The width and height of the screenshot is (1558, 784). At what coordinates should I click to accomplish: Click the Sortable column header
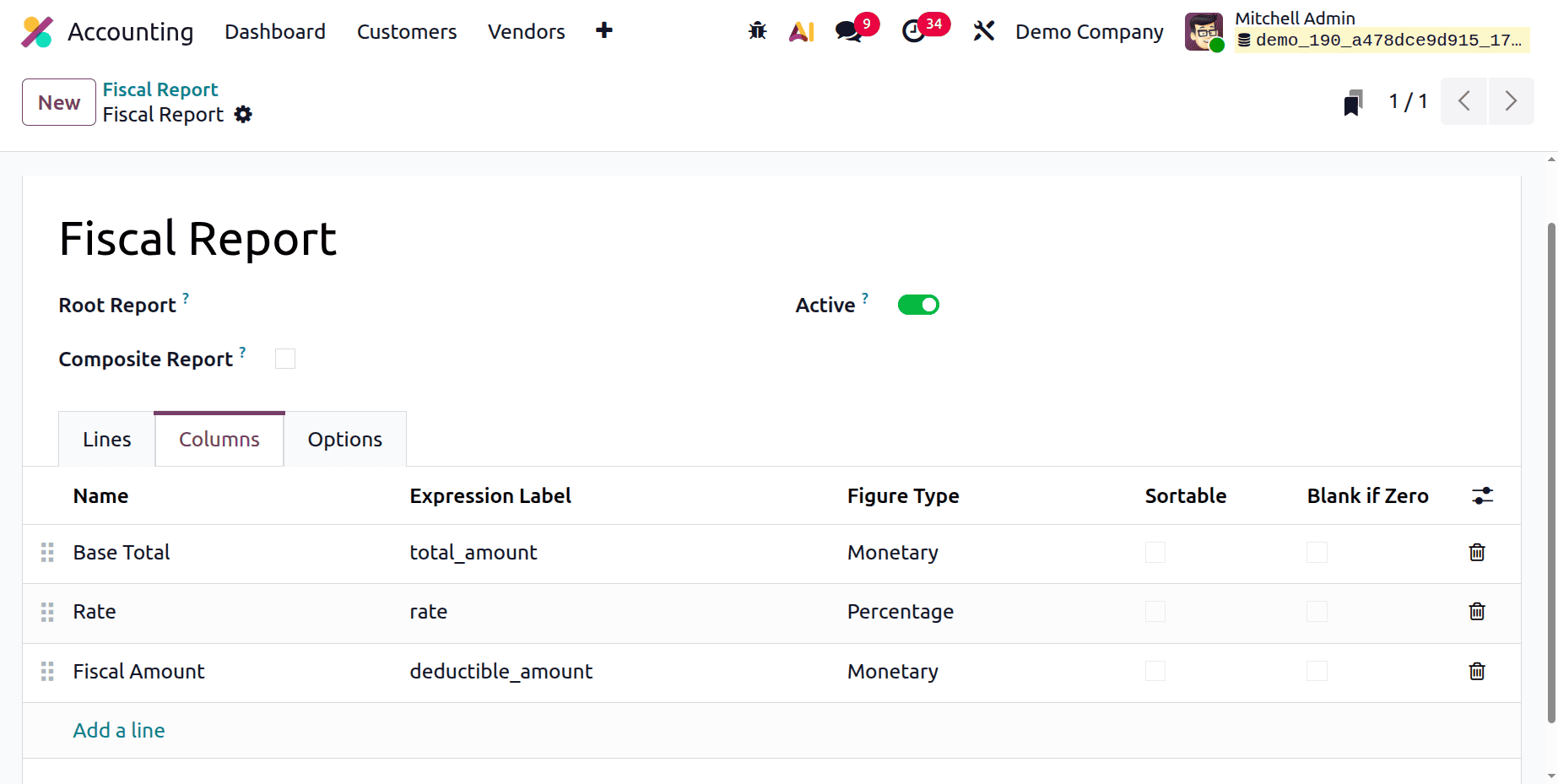[x=1185, y=495]
